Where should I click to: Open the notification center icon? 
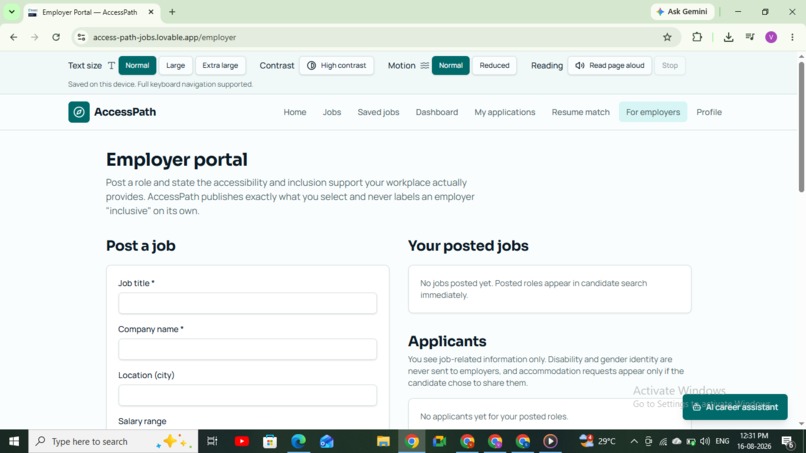coord(787,441)
